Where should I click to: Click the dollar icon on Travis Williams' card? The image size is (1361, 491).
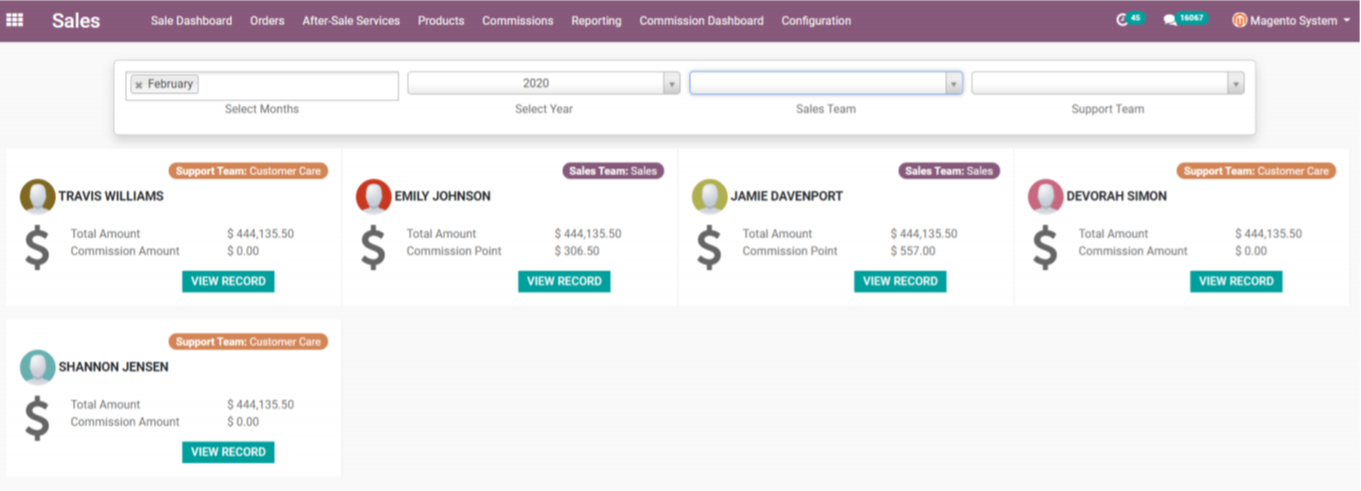(x=37, y=247)
